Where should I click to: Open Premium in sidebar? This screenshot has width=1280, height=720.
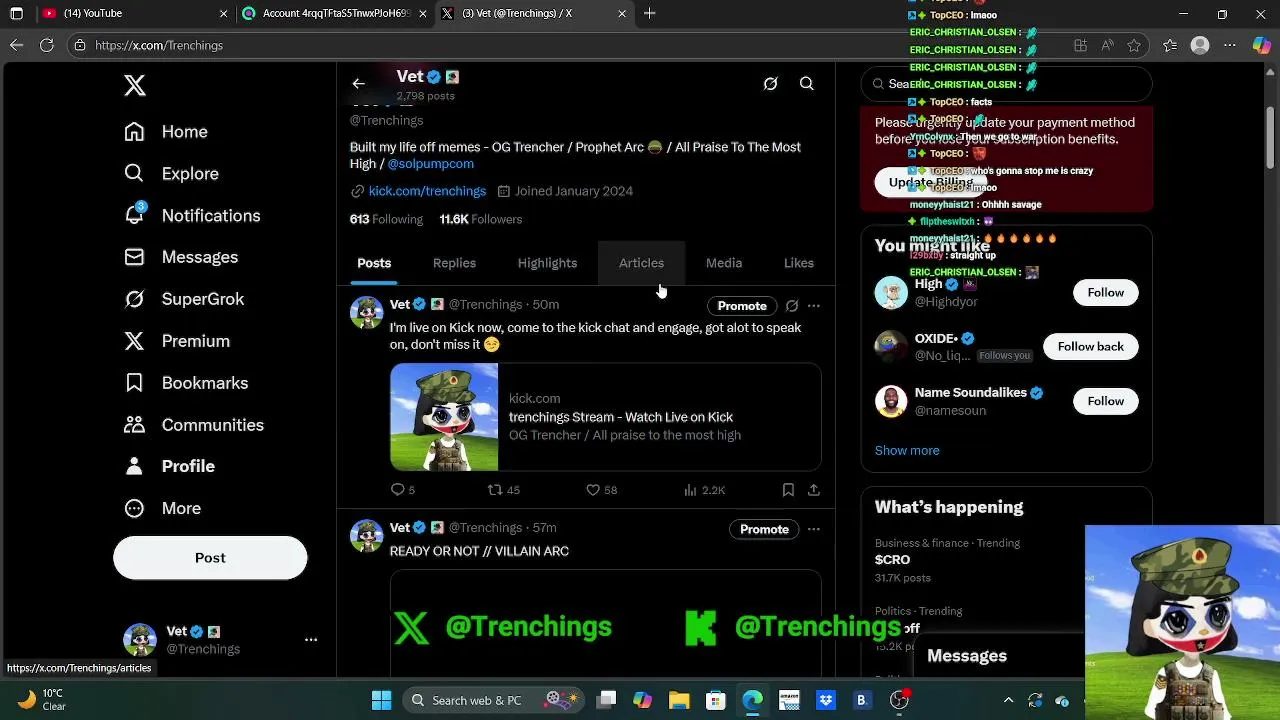(177, 341)
